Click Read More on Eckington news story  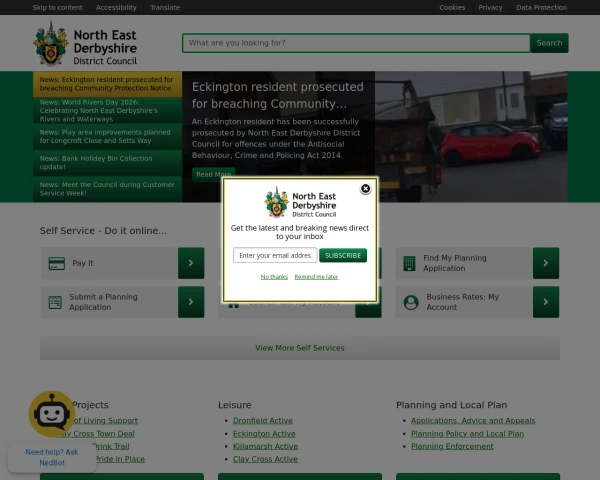pos(214,174)
